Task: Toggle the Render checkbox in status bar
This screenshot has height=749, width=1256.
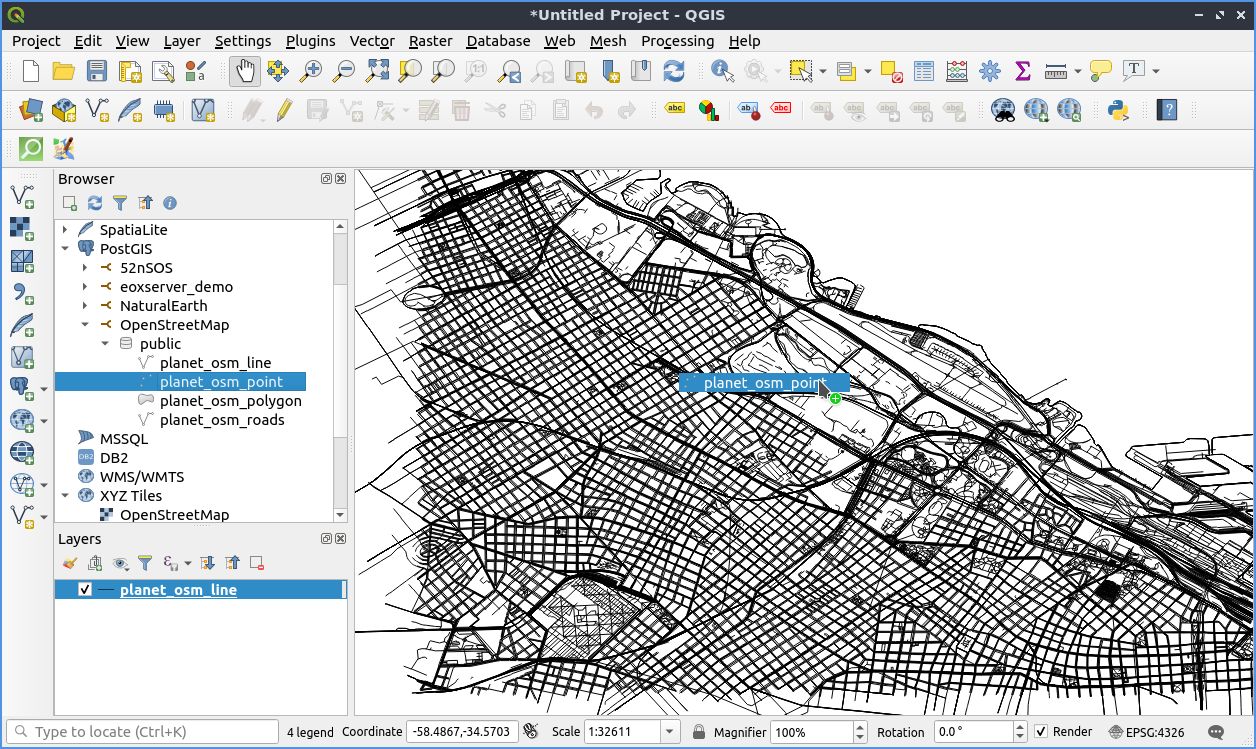Action: coord(1041,732)
